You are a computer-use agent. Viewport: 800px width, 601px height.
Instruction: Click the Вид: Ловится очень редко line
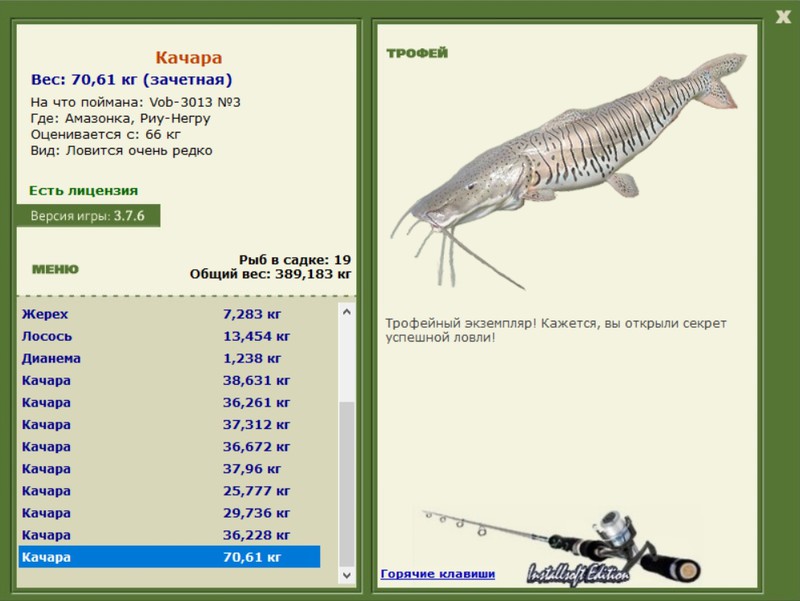(x=121, y=151)
